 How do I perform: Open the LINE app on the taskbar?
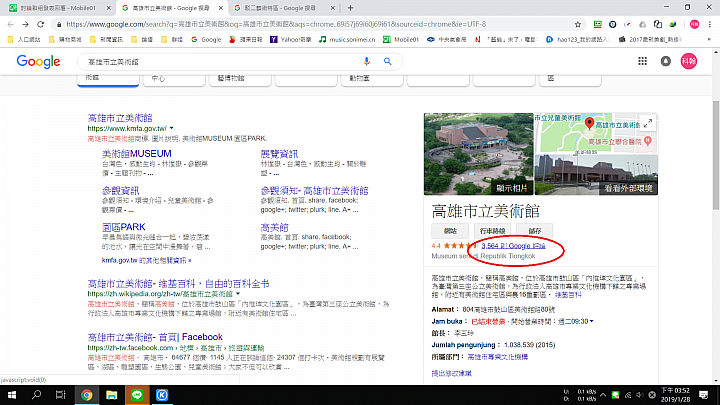(137, 395)
